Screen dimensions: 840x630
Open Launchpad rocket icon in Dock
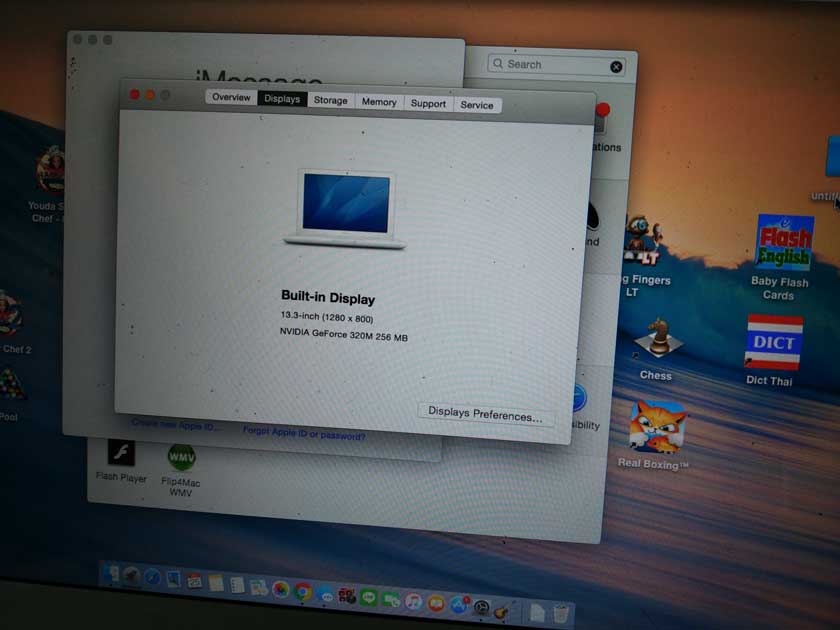tap(131, 576)
